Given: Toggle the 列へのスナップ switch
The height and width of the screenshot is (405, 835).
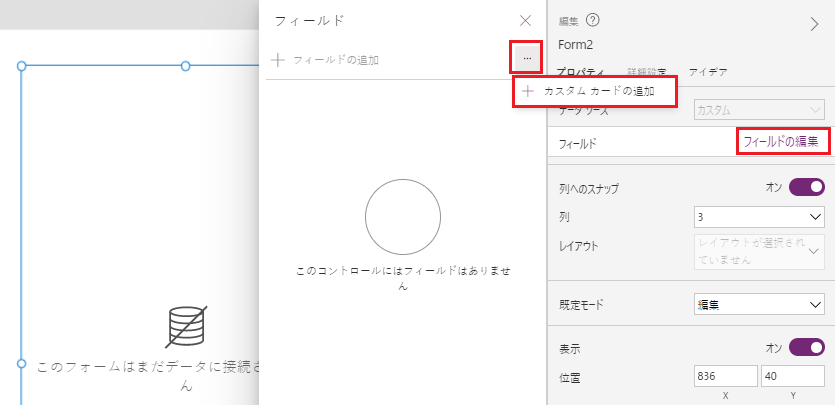Looking at the screenshot, I should click(x=807, y=187).
